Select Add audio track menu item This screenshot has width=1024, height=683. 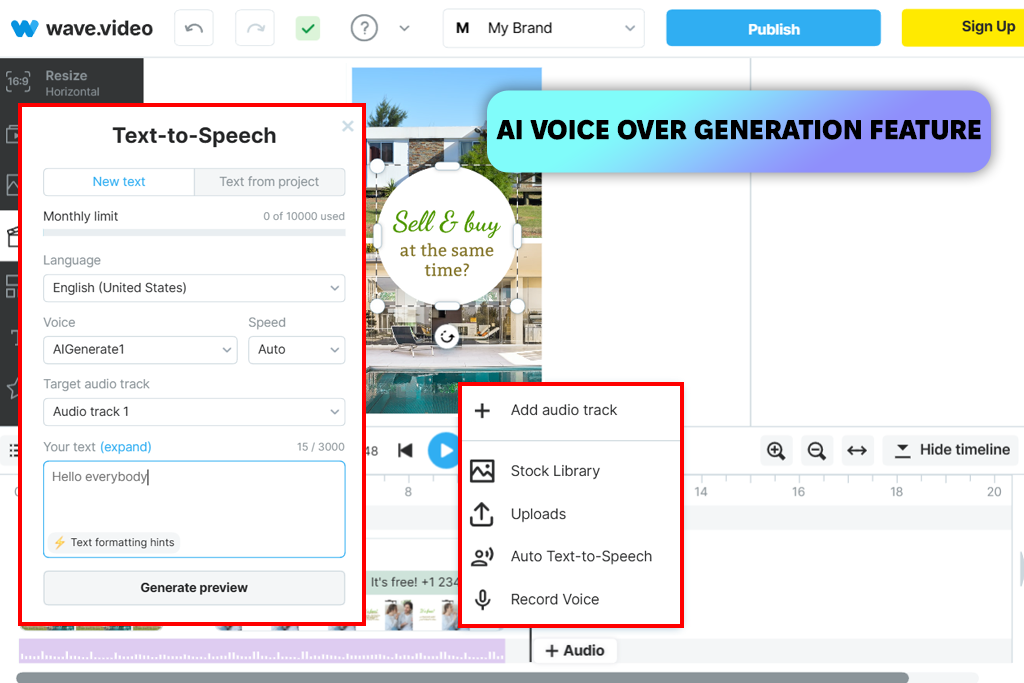[x=571, y=410]
